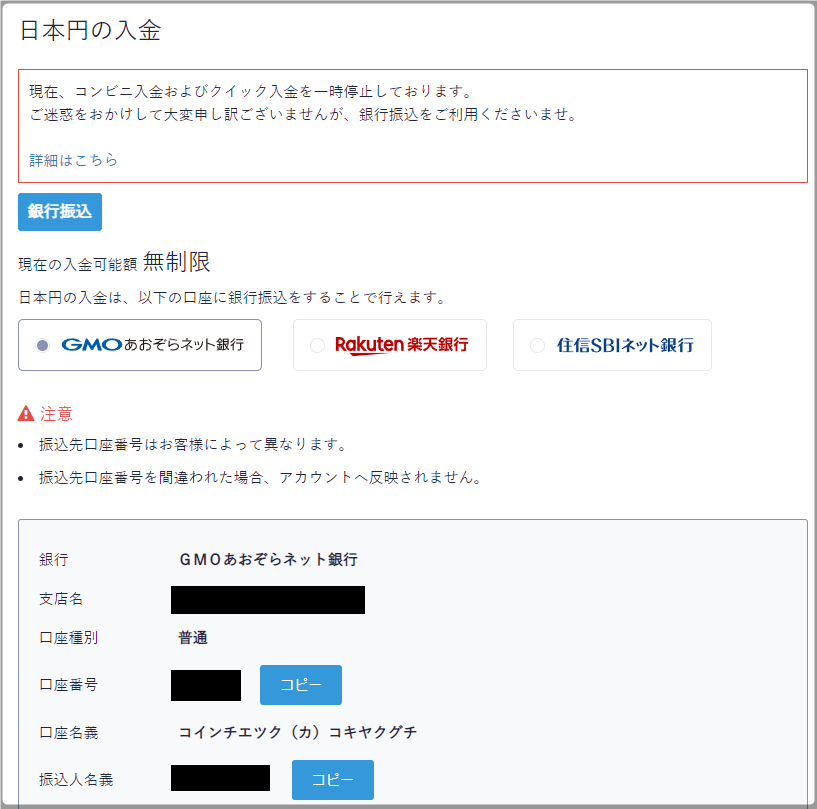
Task: Pick the 住信SBIネット銀行 radio button
Action: pyautogui.click(x=537, y=345)
